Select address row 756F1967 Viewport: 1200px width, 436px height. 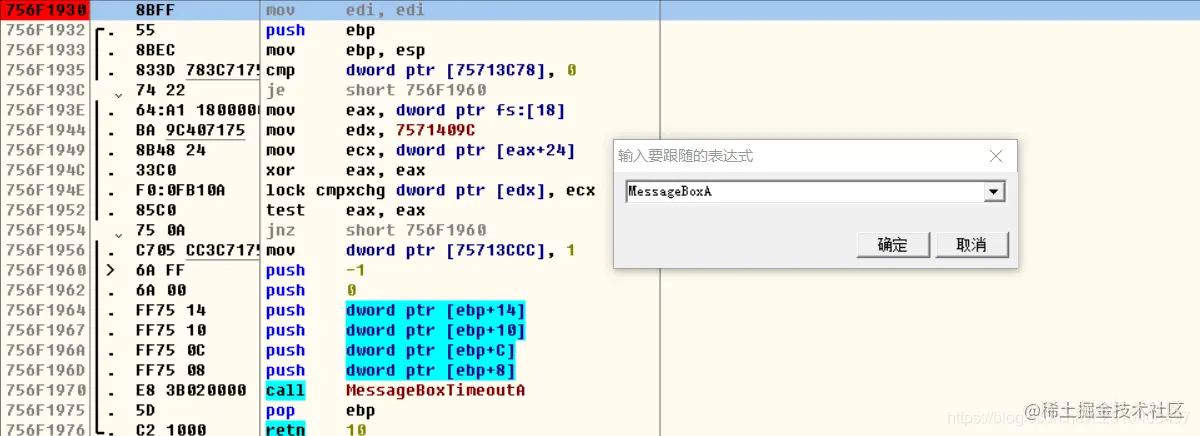45,330
